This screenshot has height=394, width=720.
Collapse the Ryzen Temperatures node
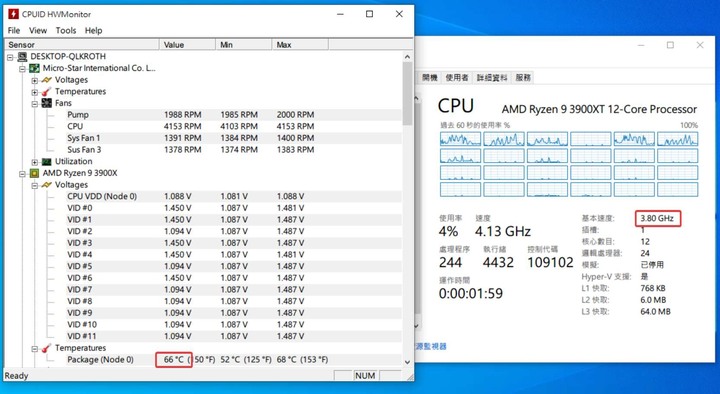[x=35, y=349]
